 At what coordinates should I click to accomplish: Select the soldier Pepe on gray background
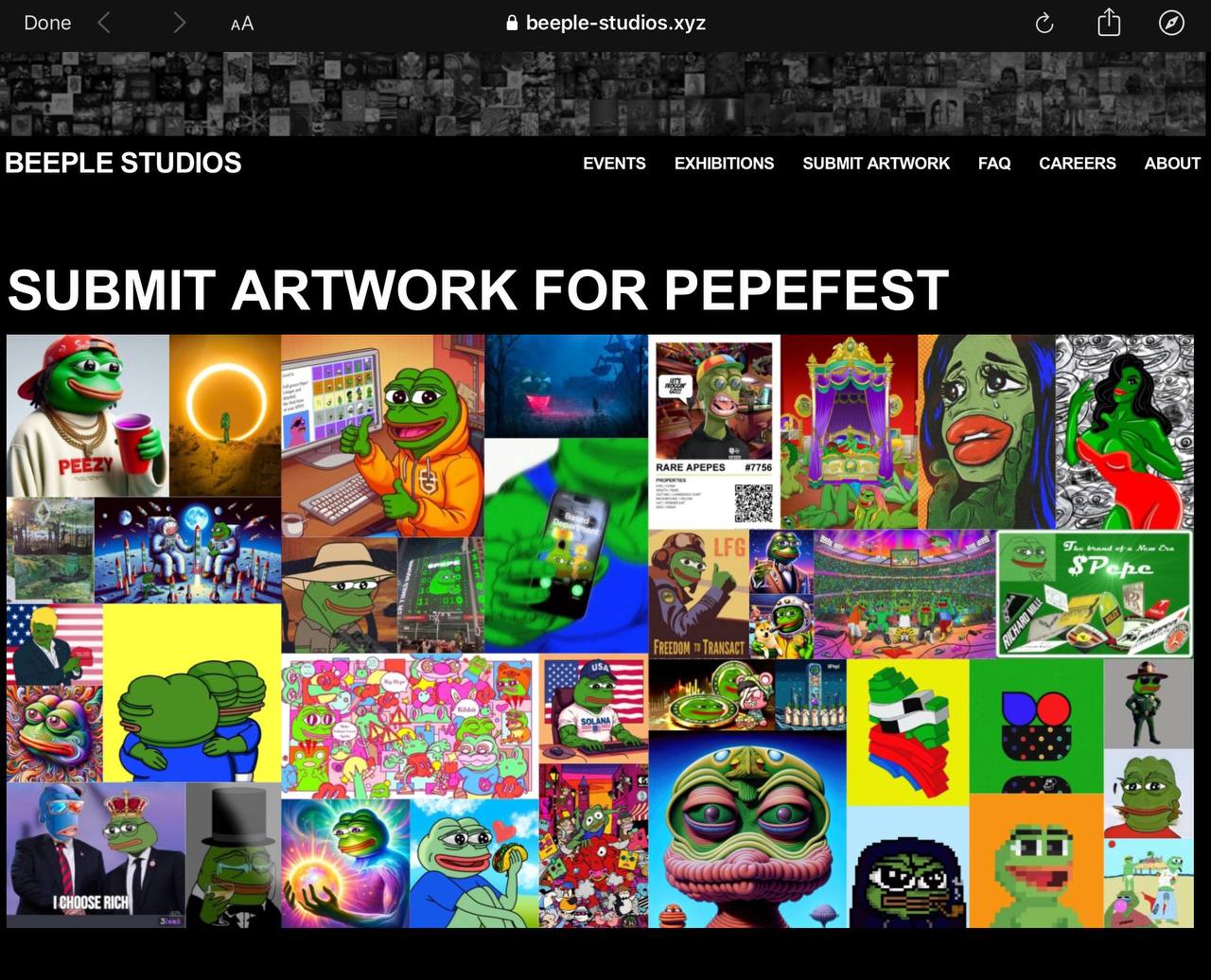pyautogui.click(x=1149, y=703)
